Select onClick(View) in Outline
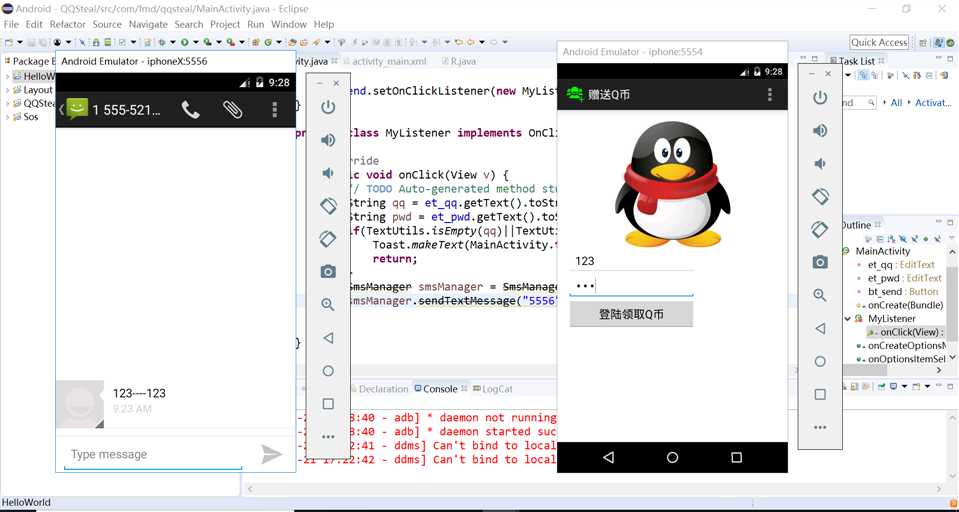The width and height of the screenshot is (959, 512). pos(913,332)
